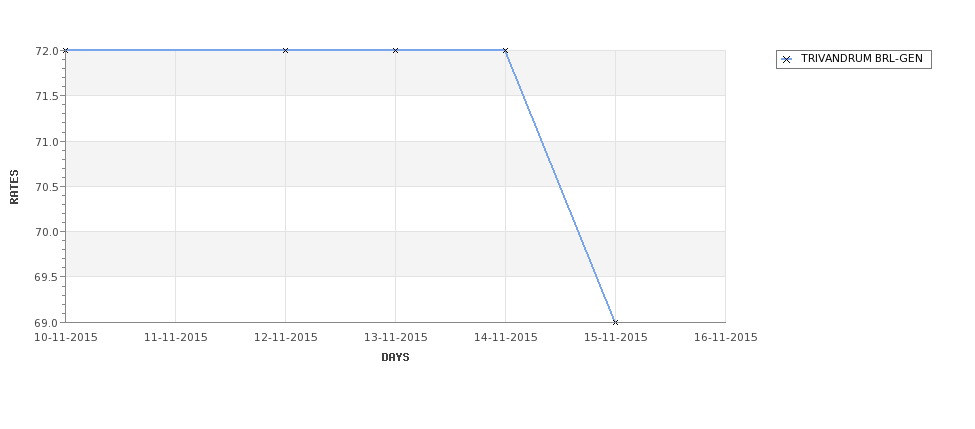Click the 16-11-2015 x-axis label

coord(726,338)
